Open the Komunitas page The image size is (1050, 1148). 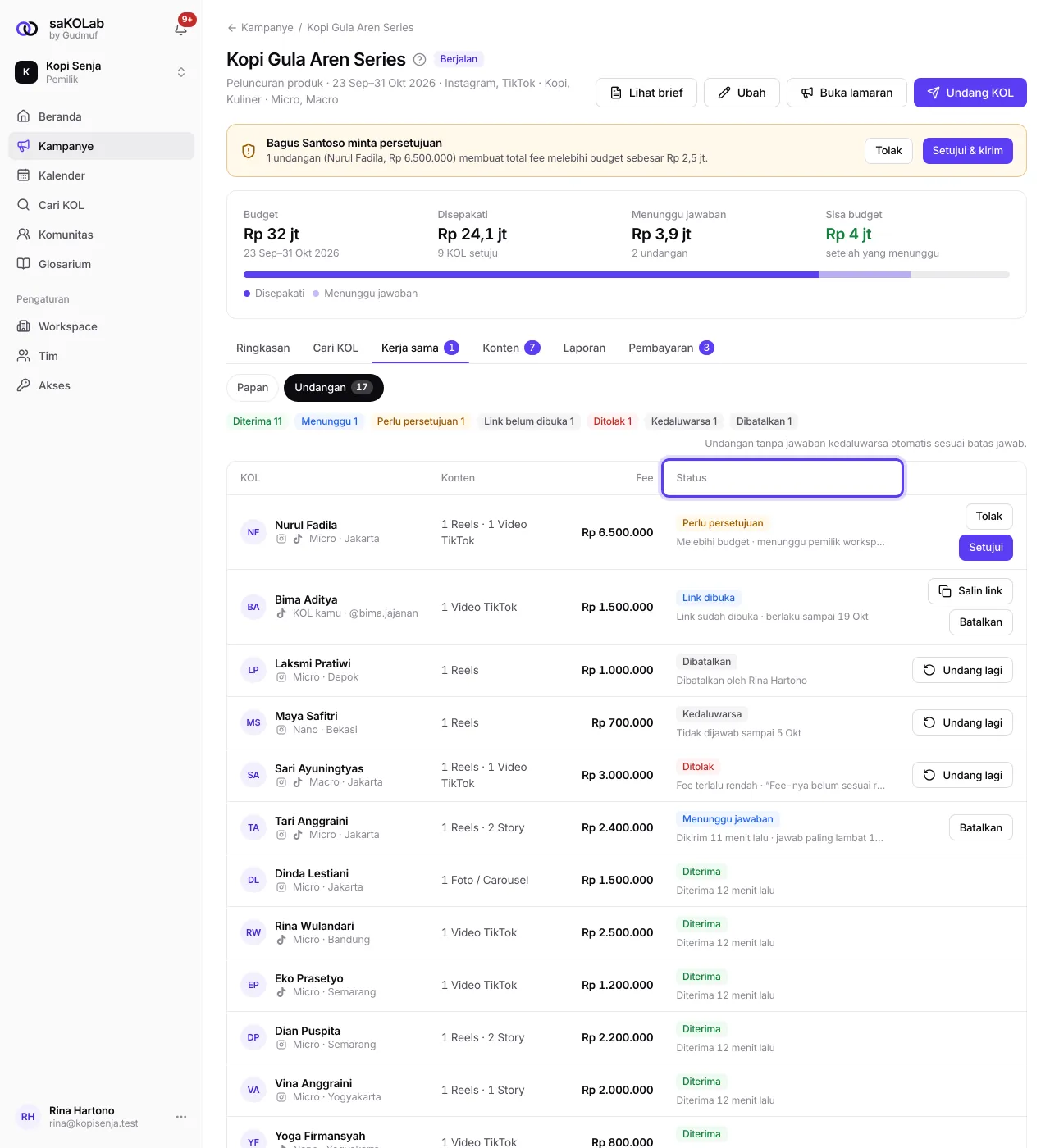[101, 235]
